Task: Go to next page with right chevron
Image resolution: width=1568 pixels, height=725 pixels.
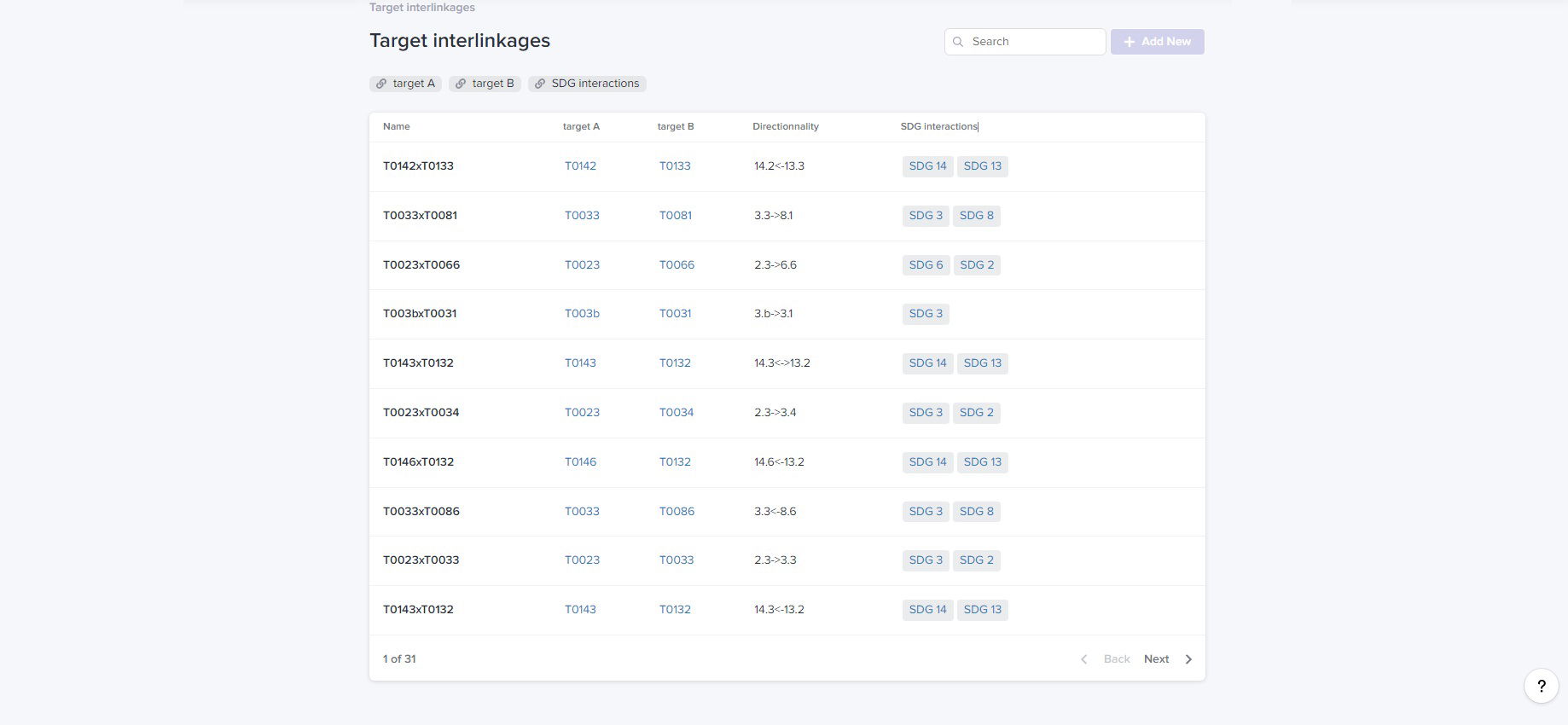Action: [1188, 659]
